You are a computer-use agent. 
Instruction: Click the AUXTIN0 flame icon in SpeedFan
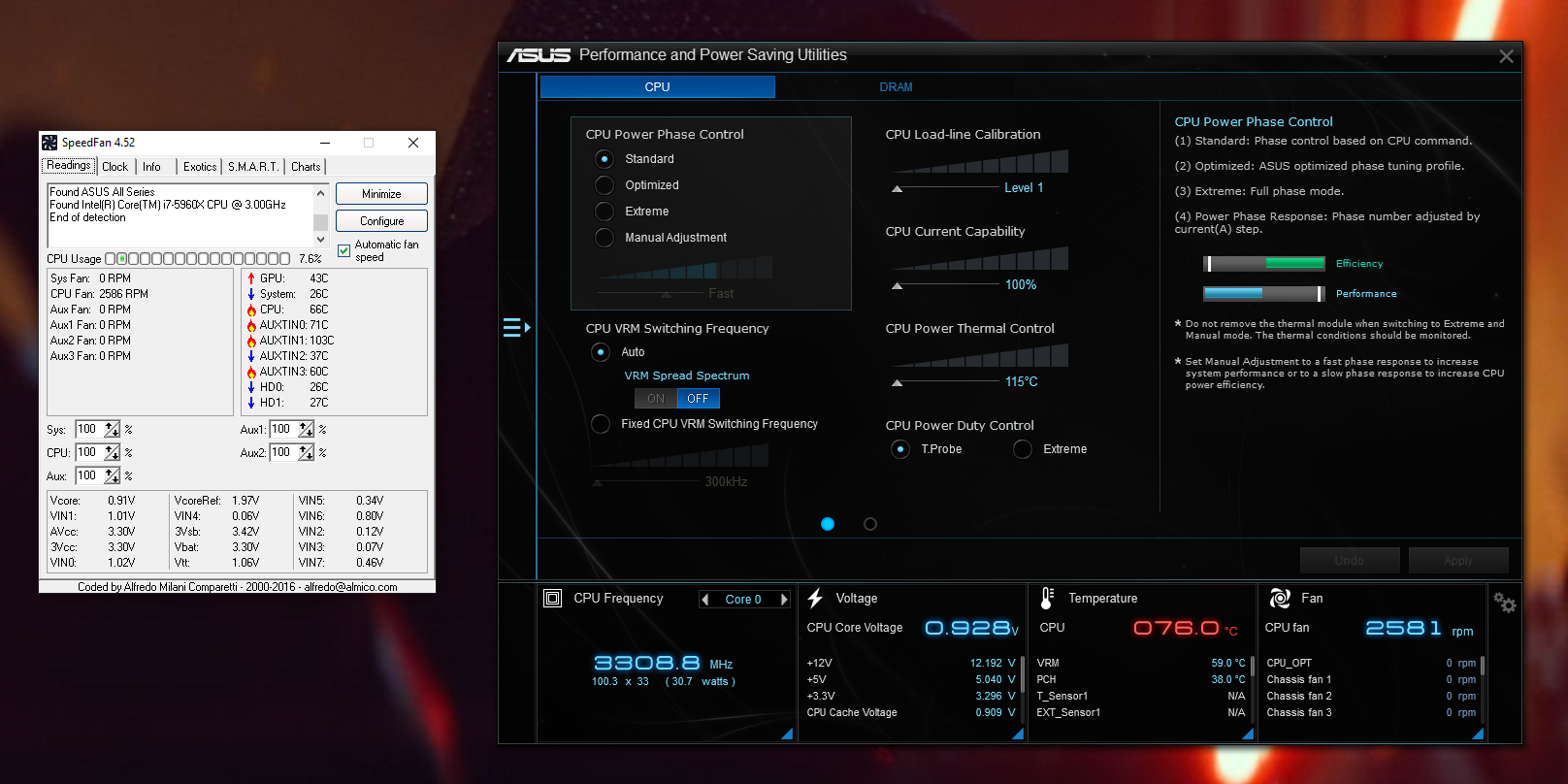coord(251,325)
